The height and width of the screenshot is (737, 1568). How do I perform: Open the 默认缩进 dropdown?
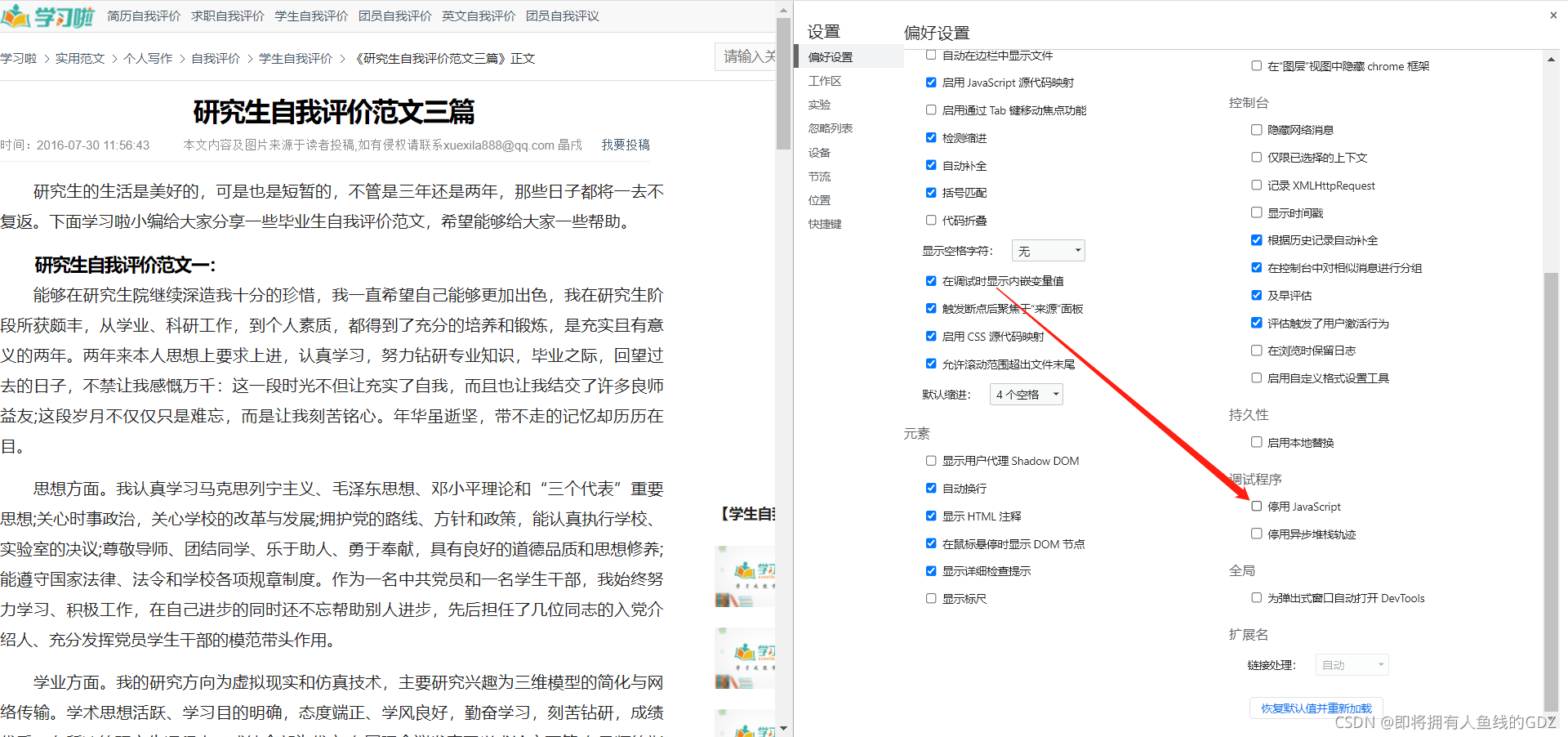pos(1027,395)
